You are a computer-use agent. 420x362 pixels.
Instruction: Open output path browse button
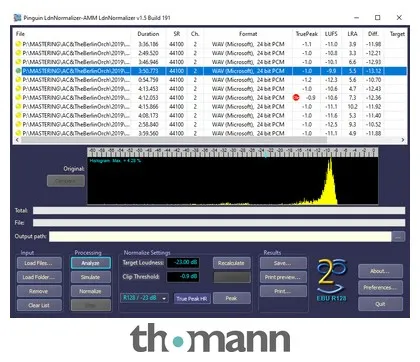coord(398,236)
